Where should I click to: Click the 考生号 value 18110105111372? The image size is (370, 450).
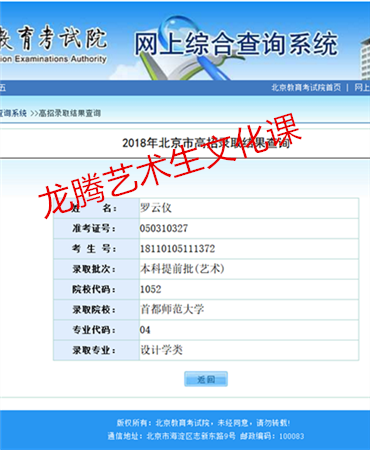pyautogui.click(x=177, y=249)
